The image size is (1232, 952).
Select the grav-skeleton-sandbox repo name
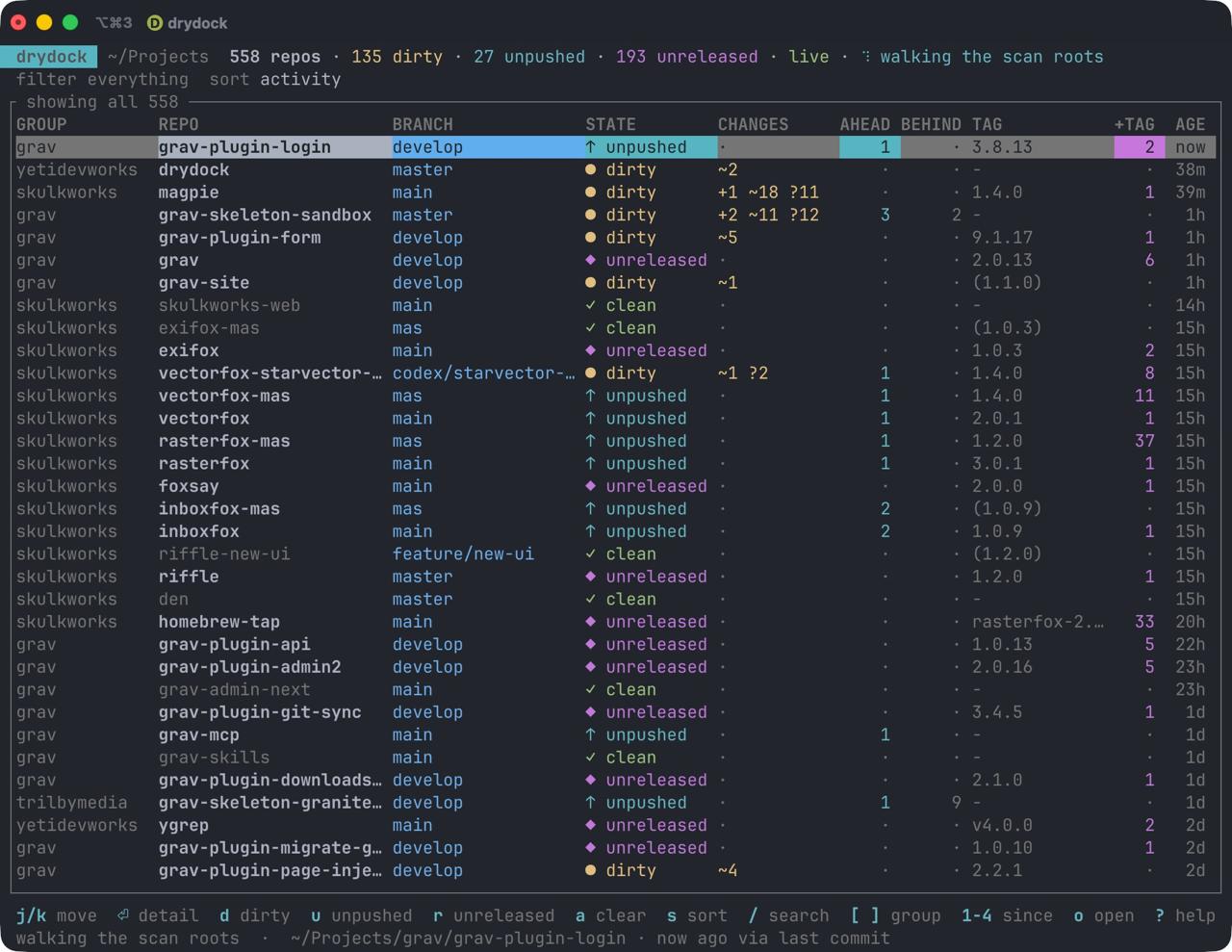(265, 215)
